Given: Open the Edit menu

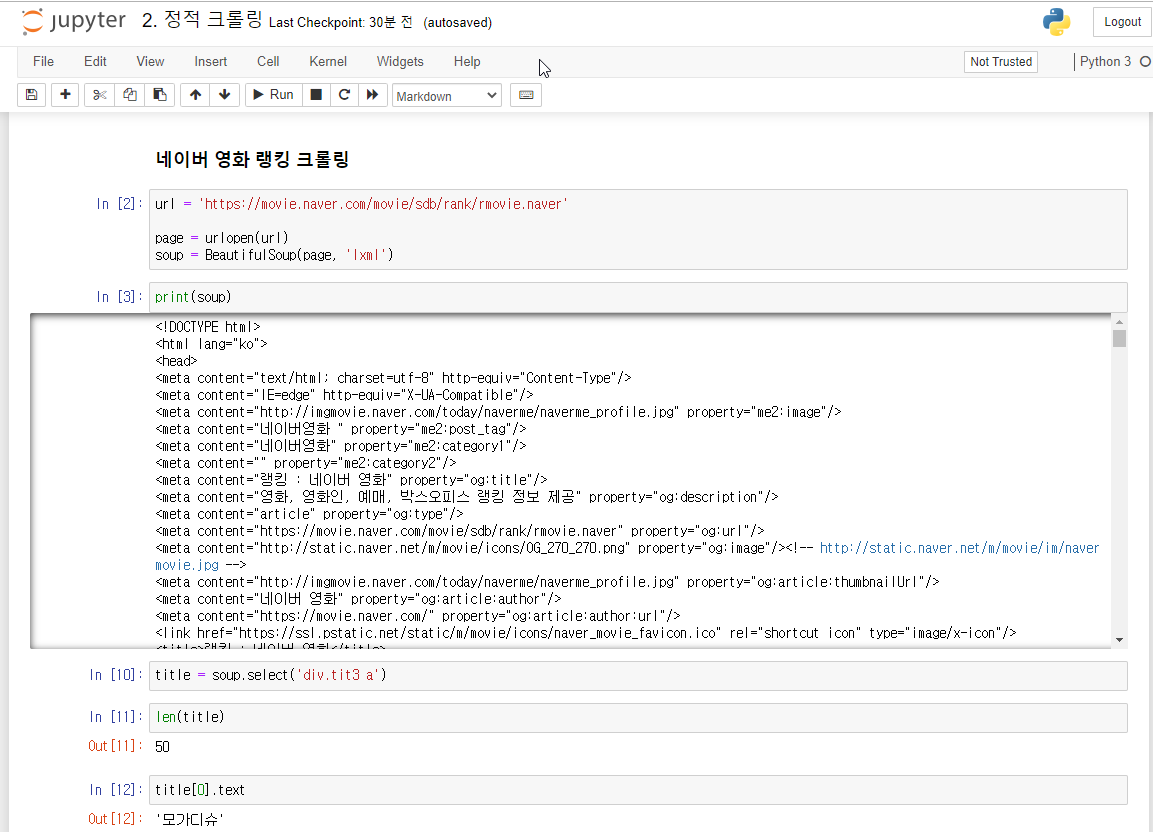Looking at the screenshot, I should pos(95,62).
